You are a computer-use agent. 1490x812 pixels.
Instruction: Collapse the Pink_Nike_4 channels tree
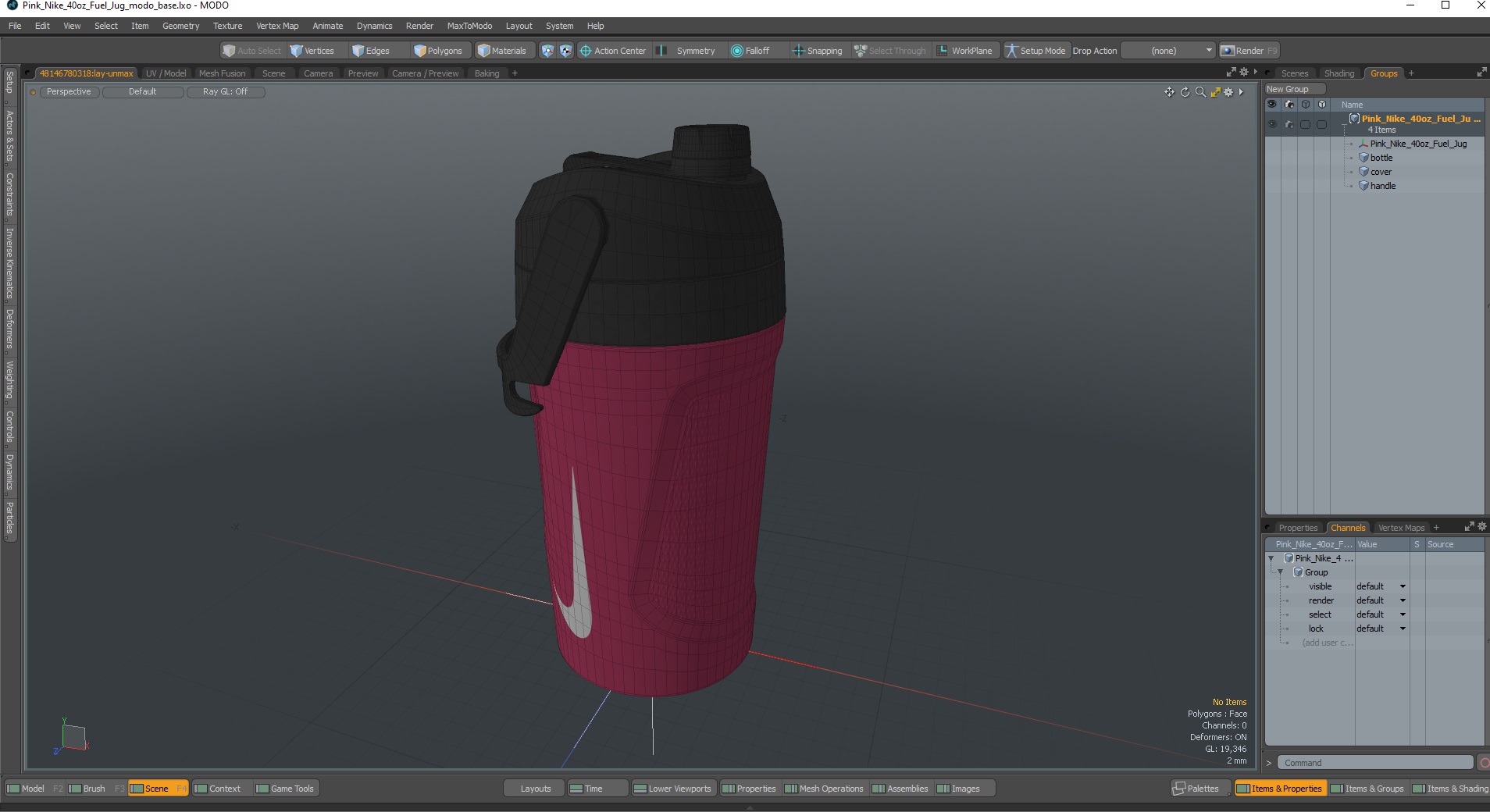(1271, 558)
